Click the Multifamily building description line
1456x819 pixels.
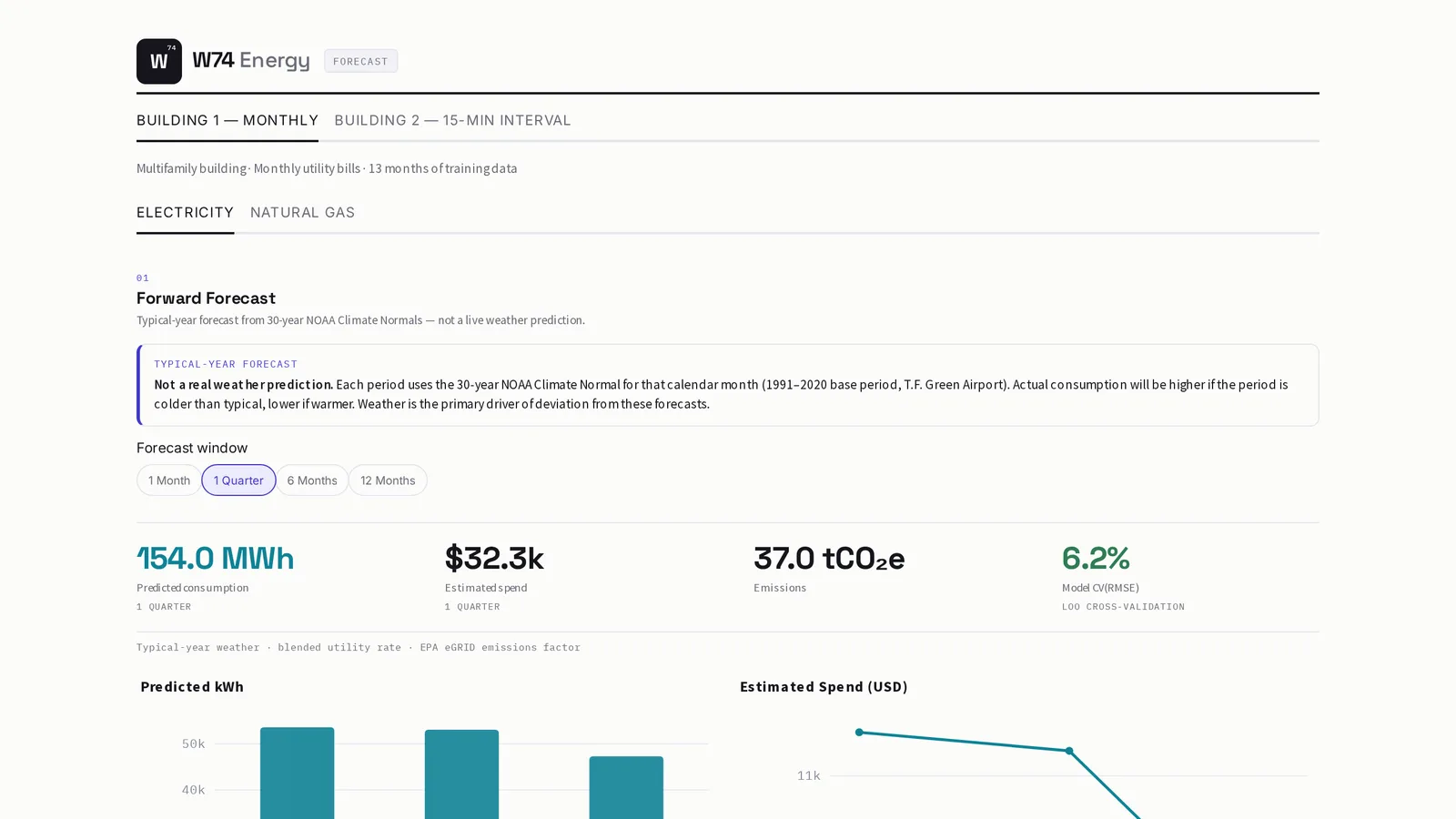327,168
